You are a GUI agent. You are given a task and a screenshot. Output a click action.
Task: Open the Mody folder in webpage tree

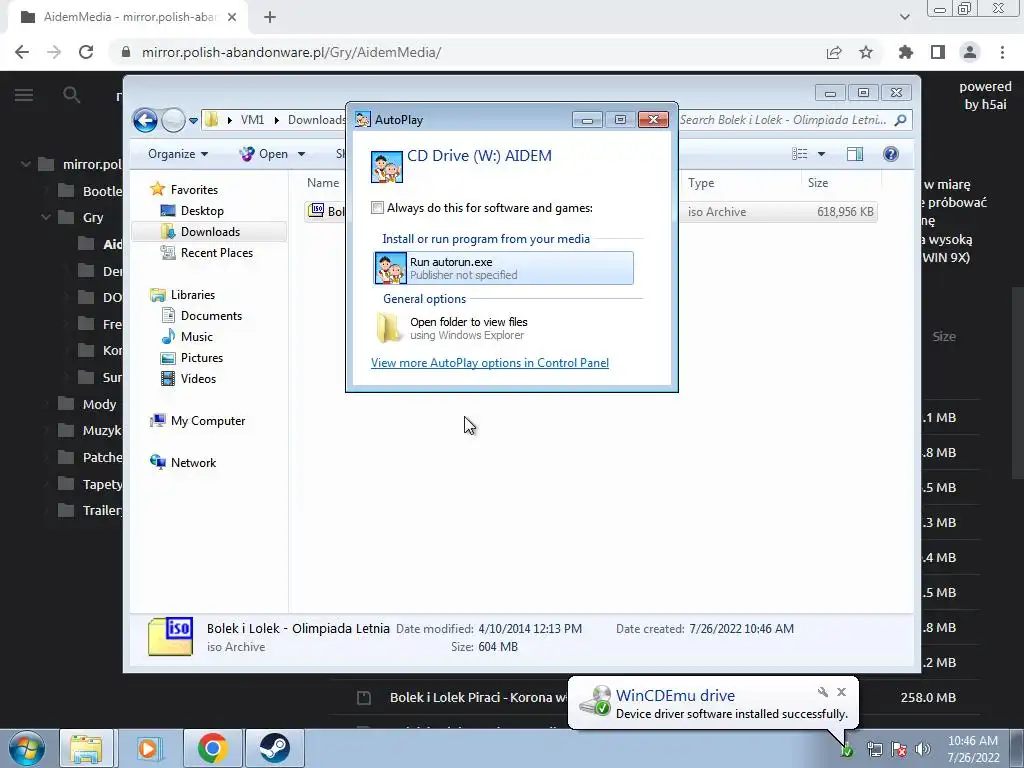88,404
